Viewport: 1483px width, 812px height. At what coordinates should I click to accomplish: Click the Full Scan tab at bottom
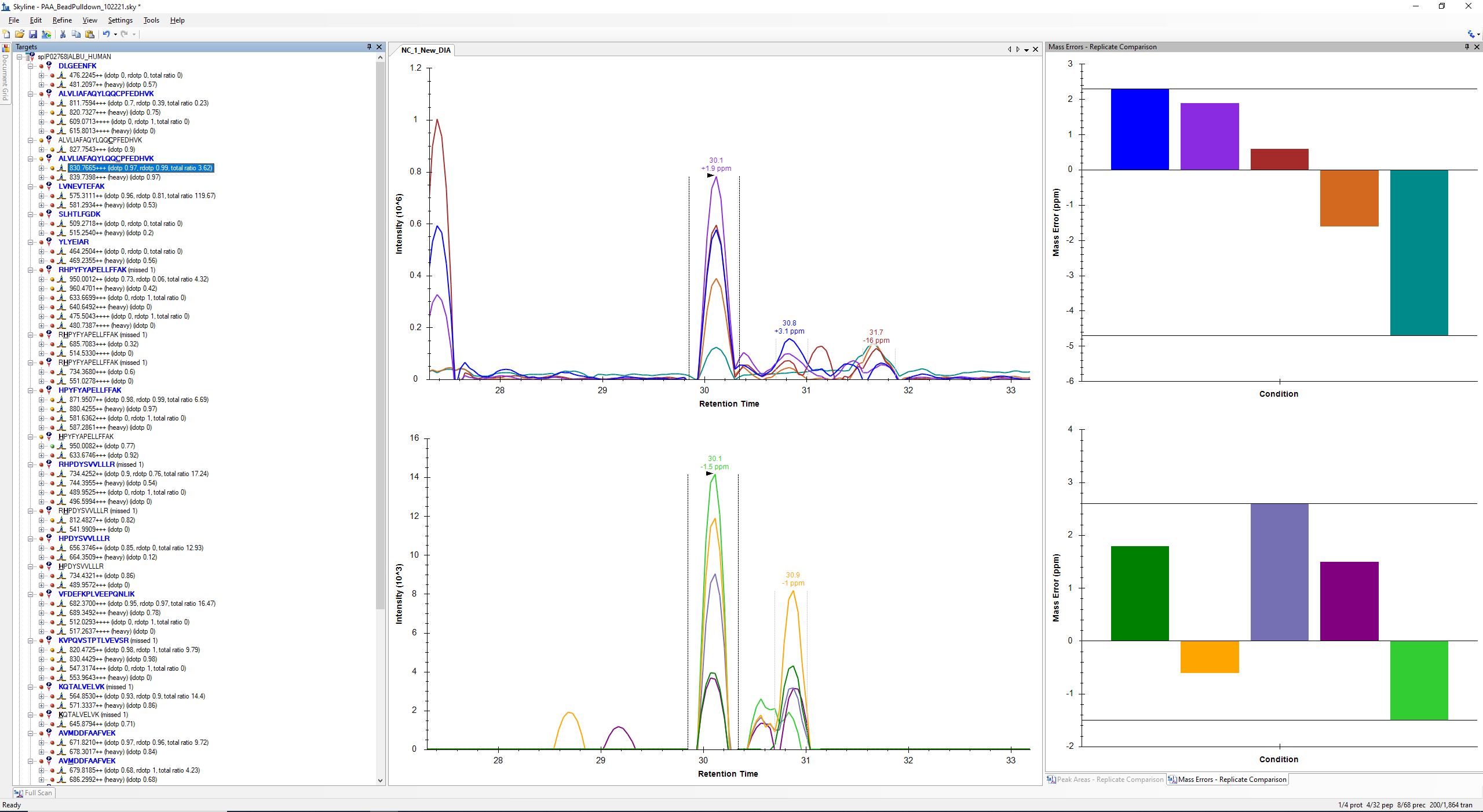click(x=34, y=793)
